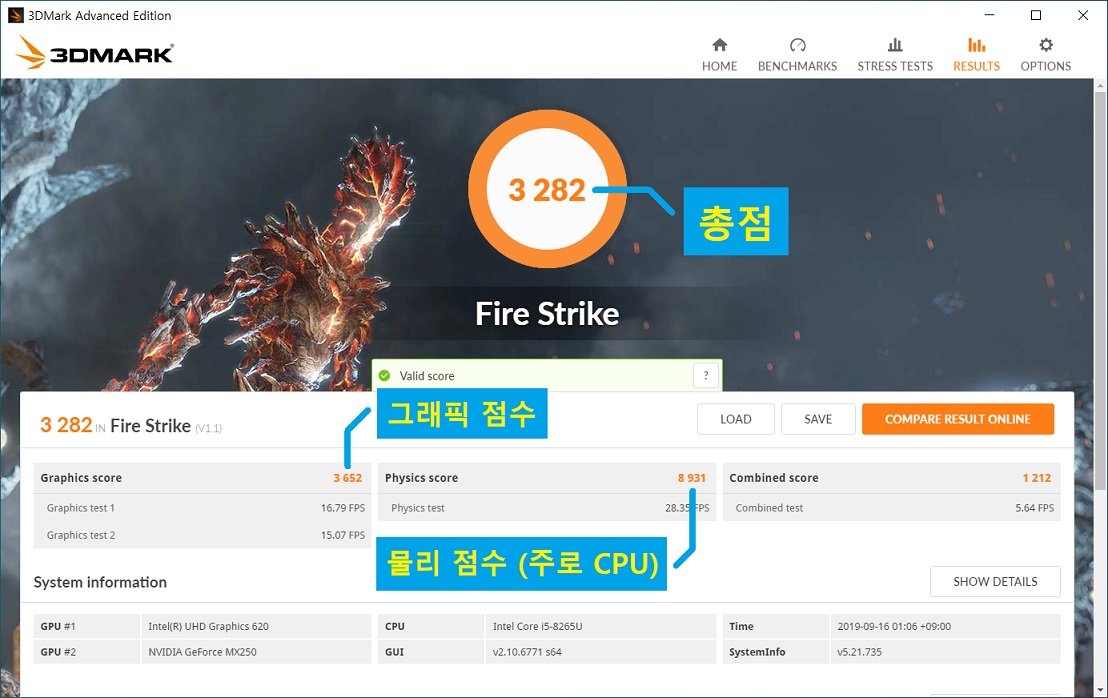Screen dimensions: 1108x698
Task: Select the Results tab
Action: [976, 55]
